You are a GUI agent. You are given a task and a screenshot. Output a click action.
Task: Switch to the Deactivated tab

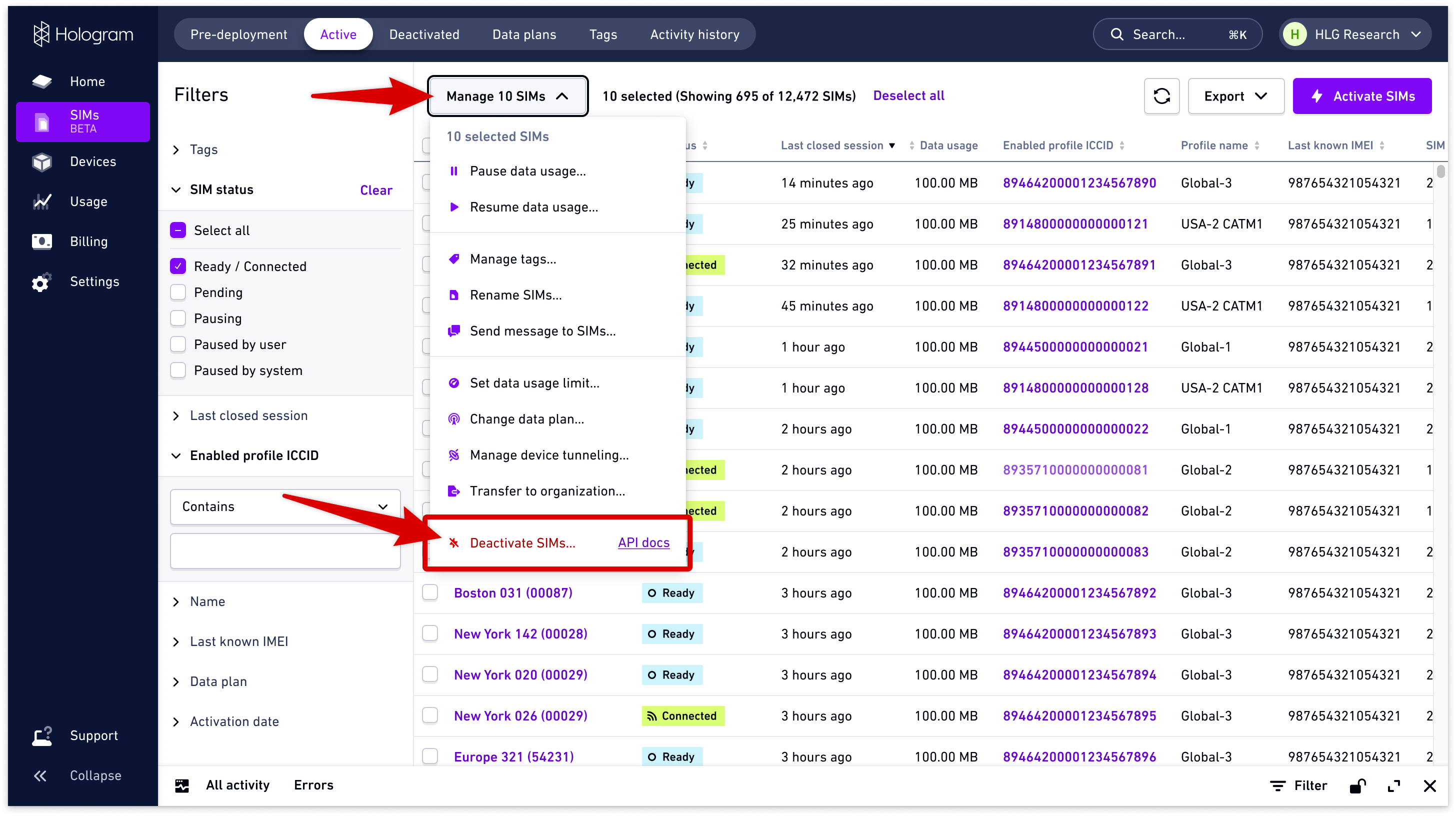424,34
